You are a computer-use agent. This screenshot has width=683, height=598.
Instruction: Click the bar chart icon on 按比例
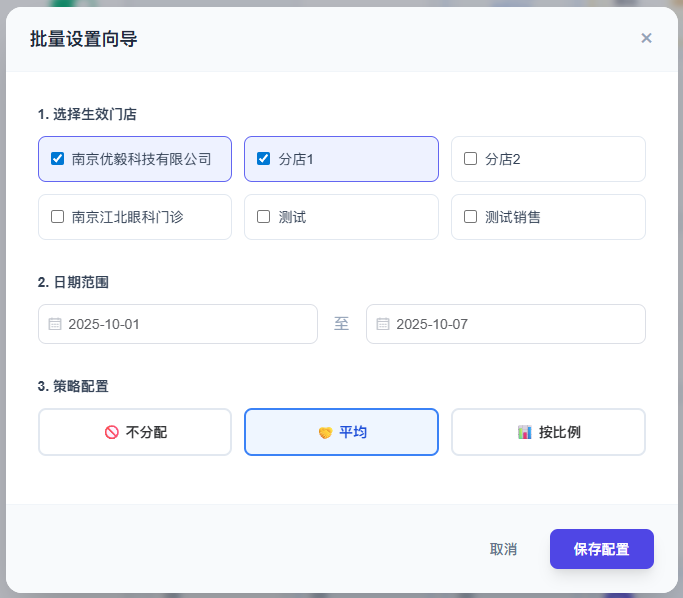coord(525,432)
